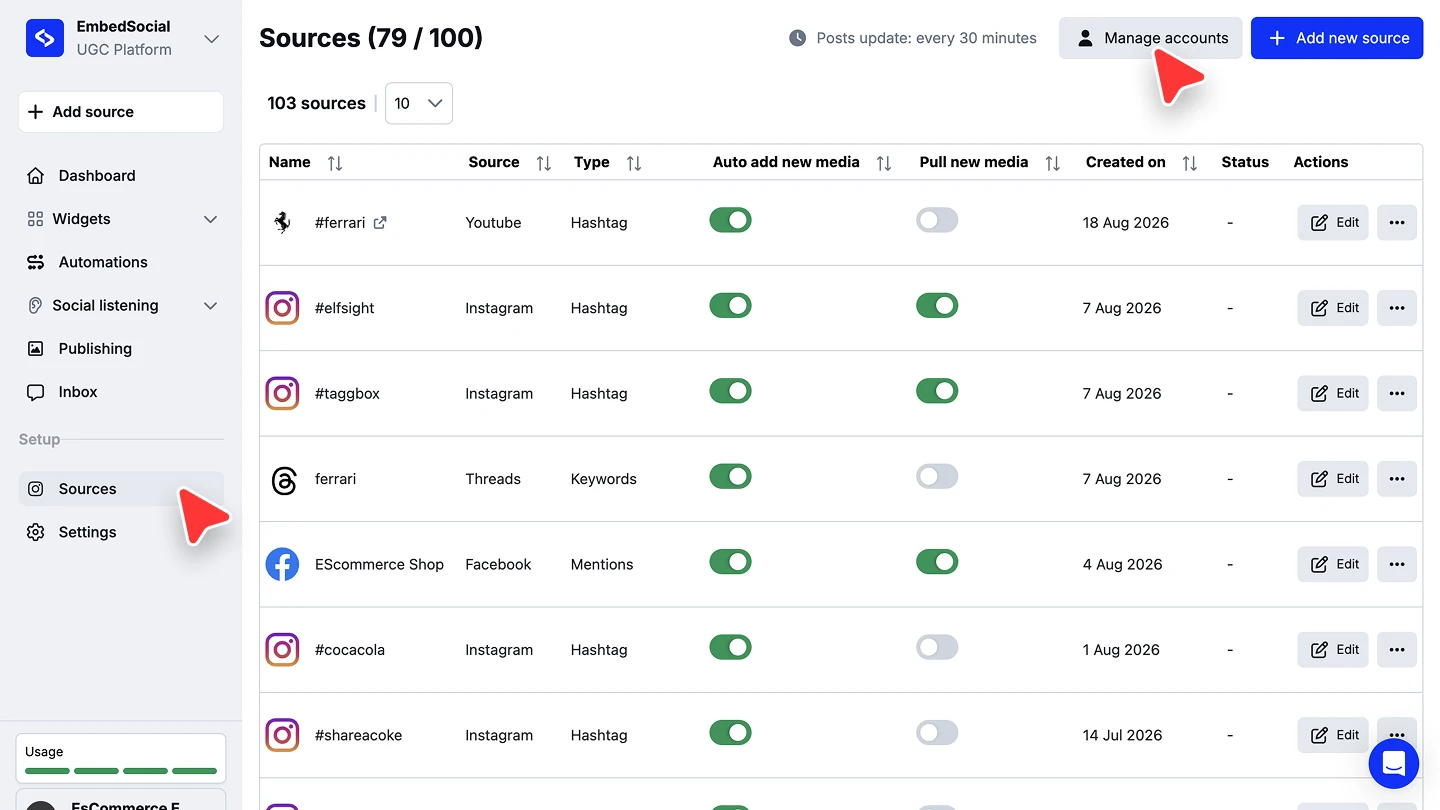Edit the #taggbox source
The height and width of the screenshot is (810, 1440).
click(x=1333, y=393)
